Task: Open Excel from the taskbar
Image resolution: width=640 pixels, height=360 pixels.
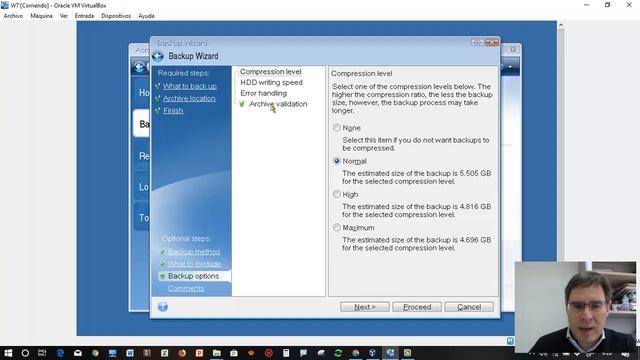Action: pyautogui.click(x=164, y=353)
